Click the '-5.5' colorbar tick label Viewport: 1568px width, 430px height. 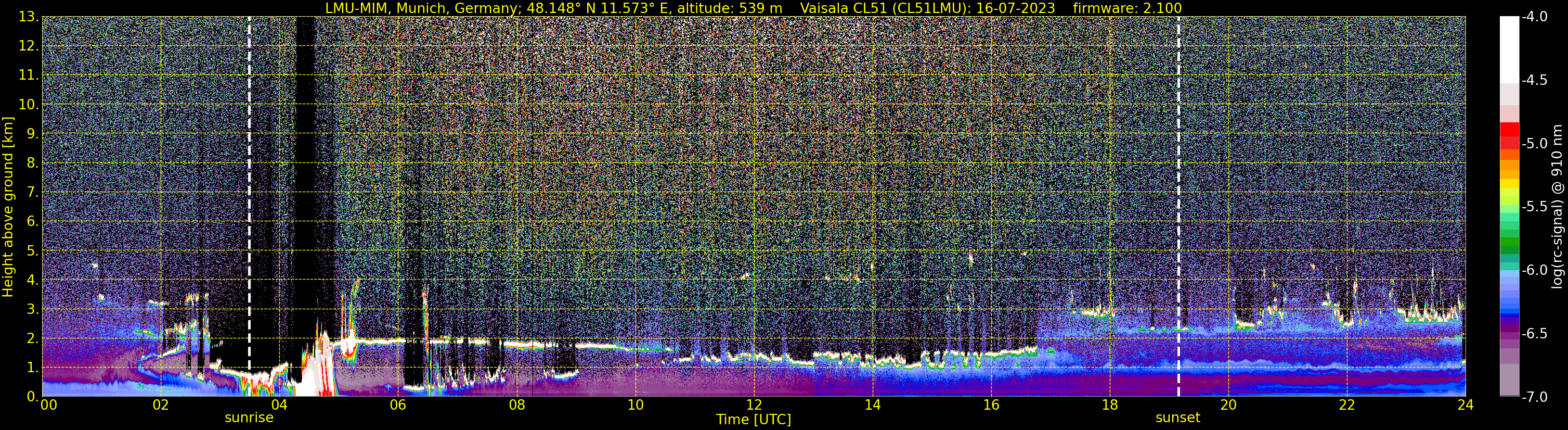tap(1535, 207)
